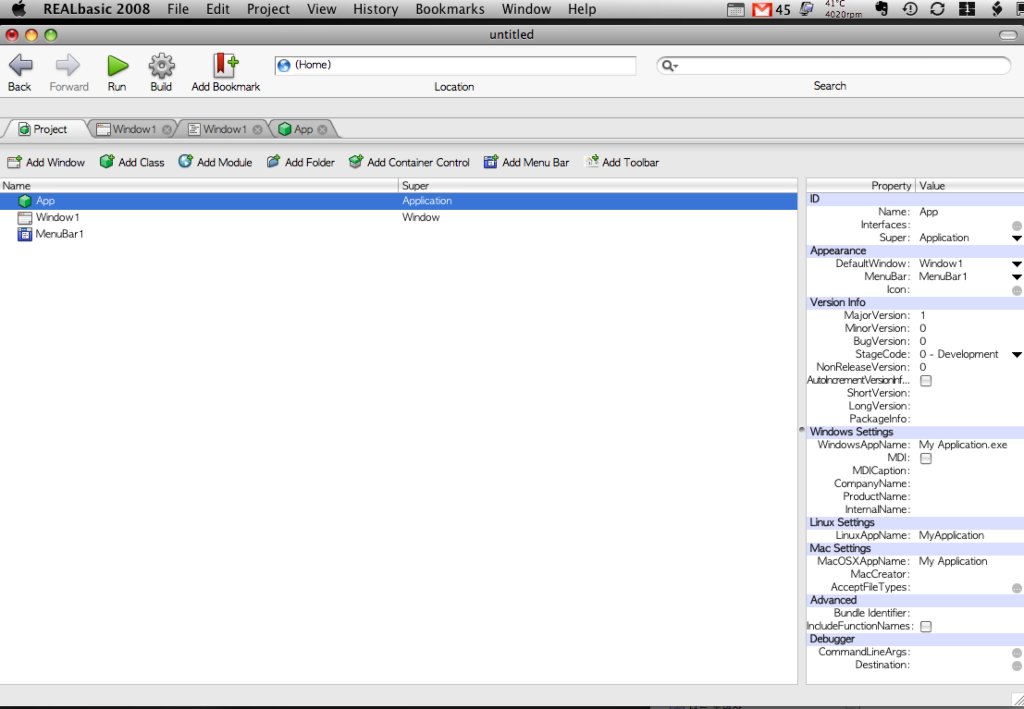The width and height of the screenshot is (1024, 709).
Task: Open the Gmail notifier in the menu bar
Action: pos(761,10)
